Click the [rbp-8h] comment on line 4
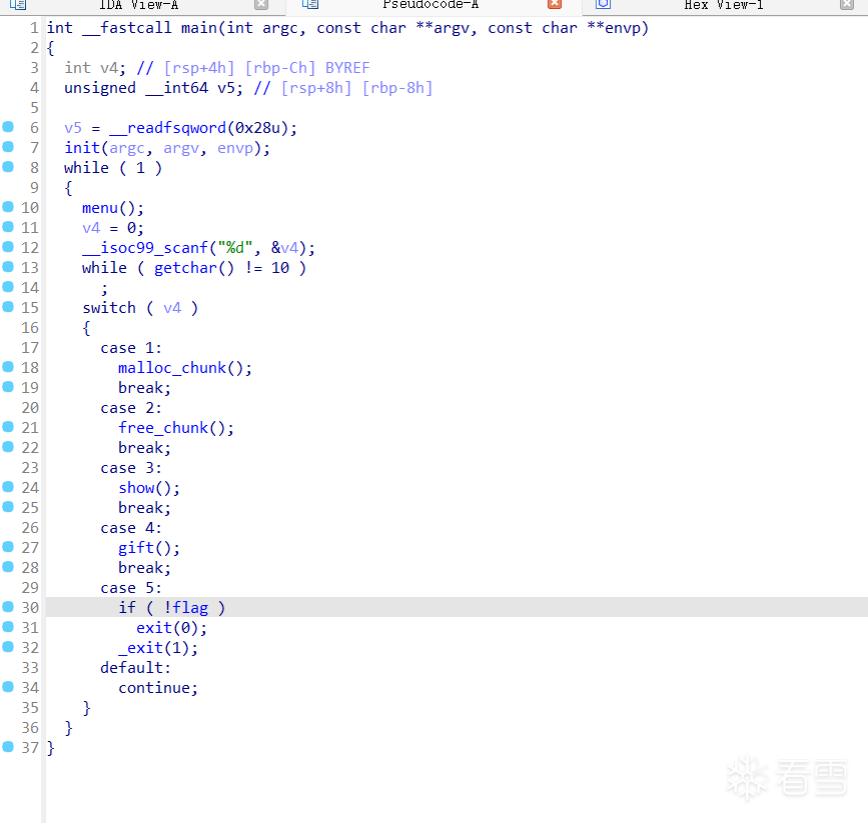The height and width of the screenshot is (823, 868). [397, 88]
